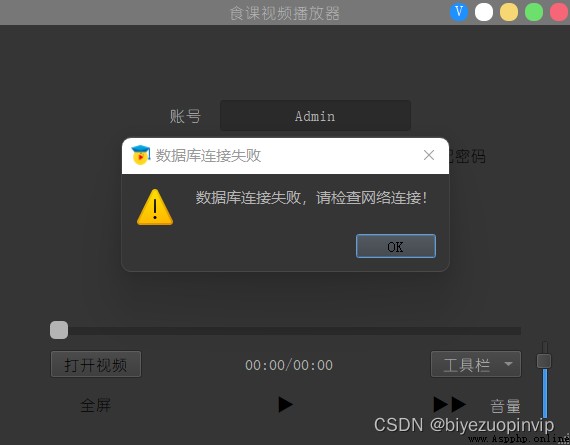Click the green circle maximize button
Image resolution: width=570 pixels, height=445 pixels.
click(x=534, y=12)
